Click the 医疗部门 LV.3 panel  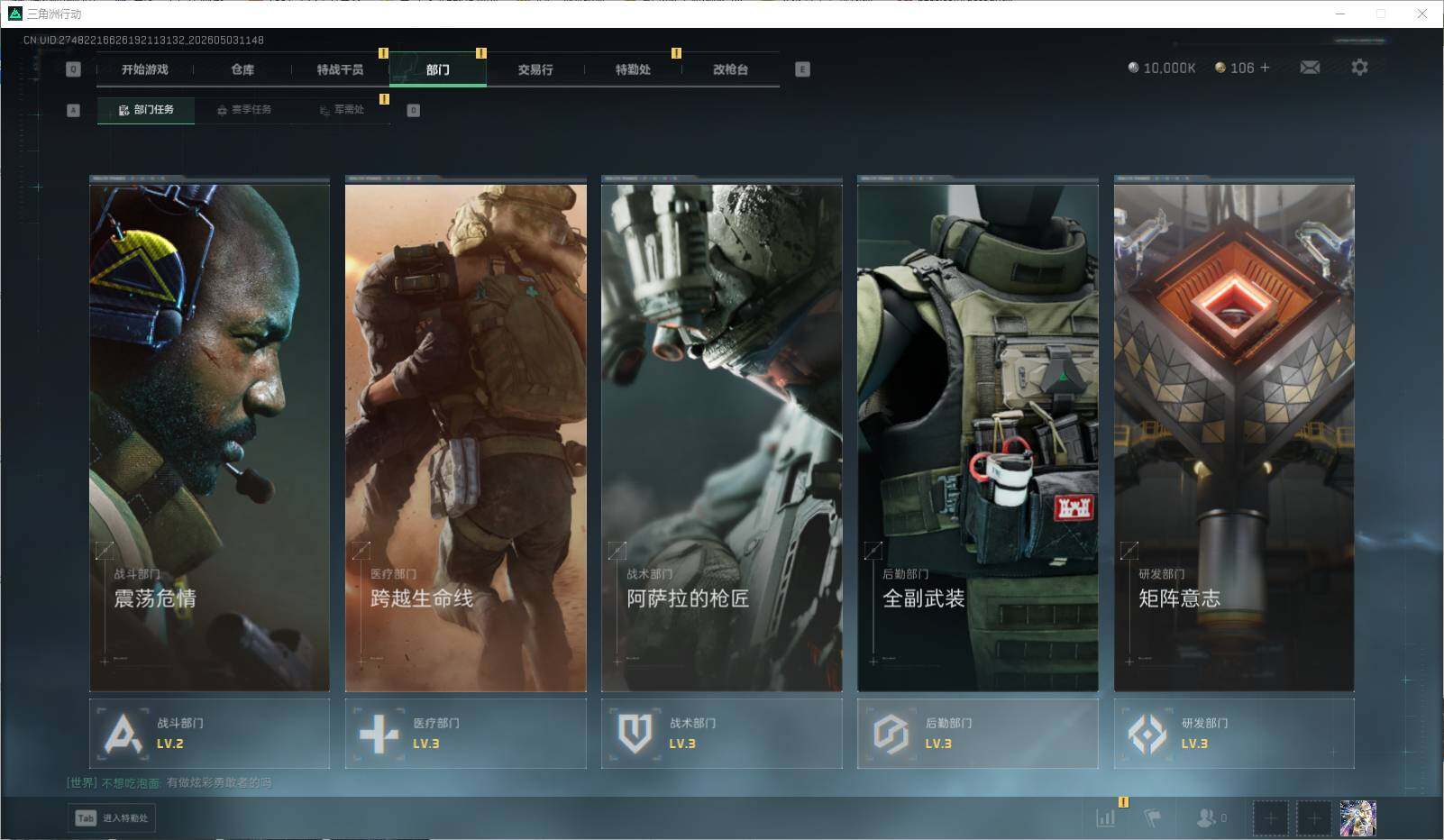click(x=466, y=734)
